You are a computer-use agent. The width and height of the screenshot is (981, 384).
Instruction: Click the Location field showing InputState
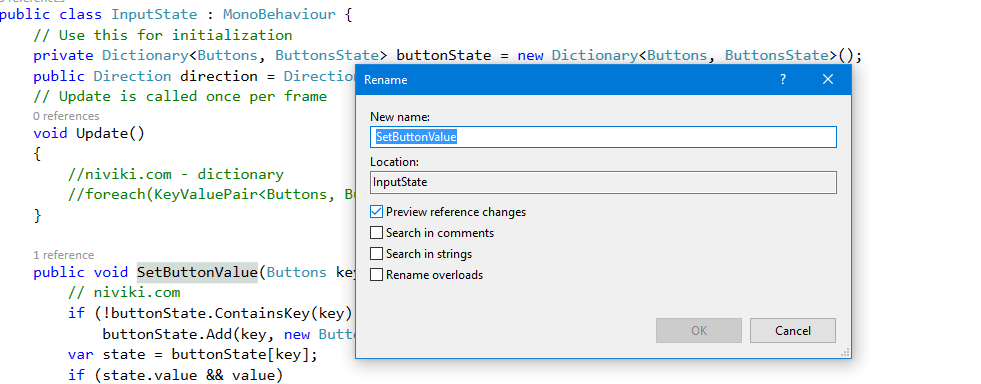[x=603, y=183]
